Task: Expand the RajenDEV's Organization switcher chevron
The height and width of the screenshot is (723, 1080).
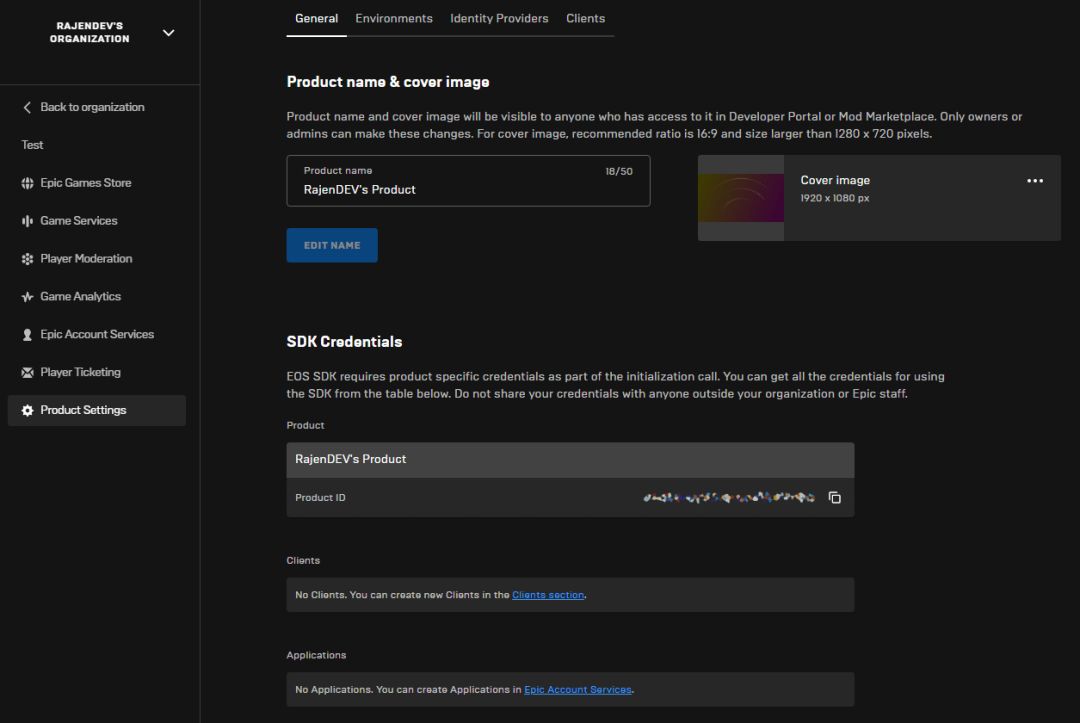Action: 168,32
